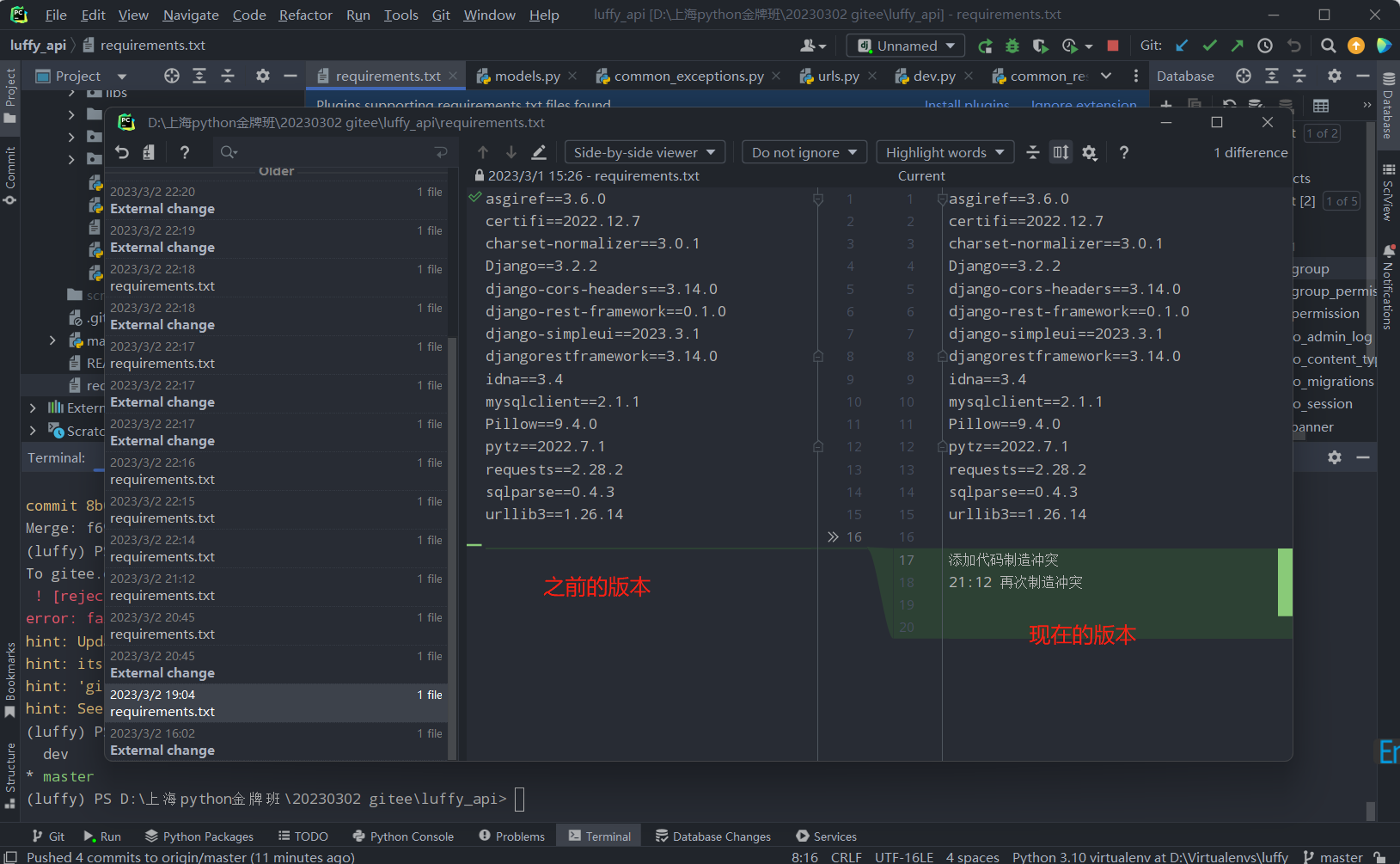
Task: Click CRLF line separator in status bar
Action: point(846,857)
